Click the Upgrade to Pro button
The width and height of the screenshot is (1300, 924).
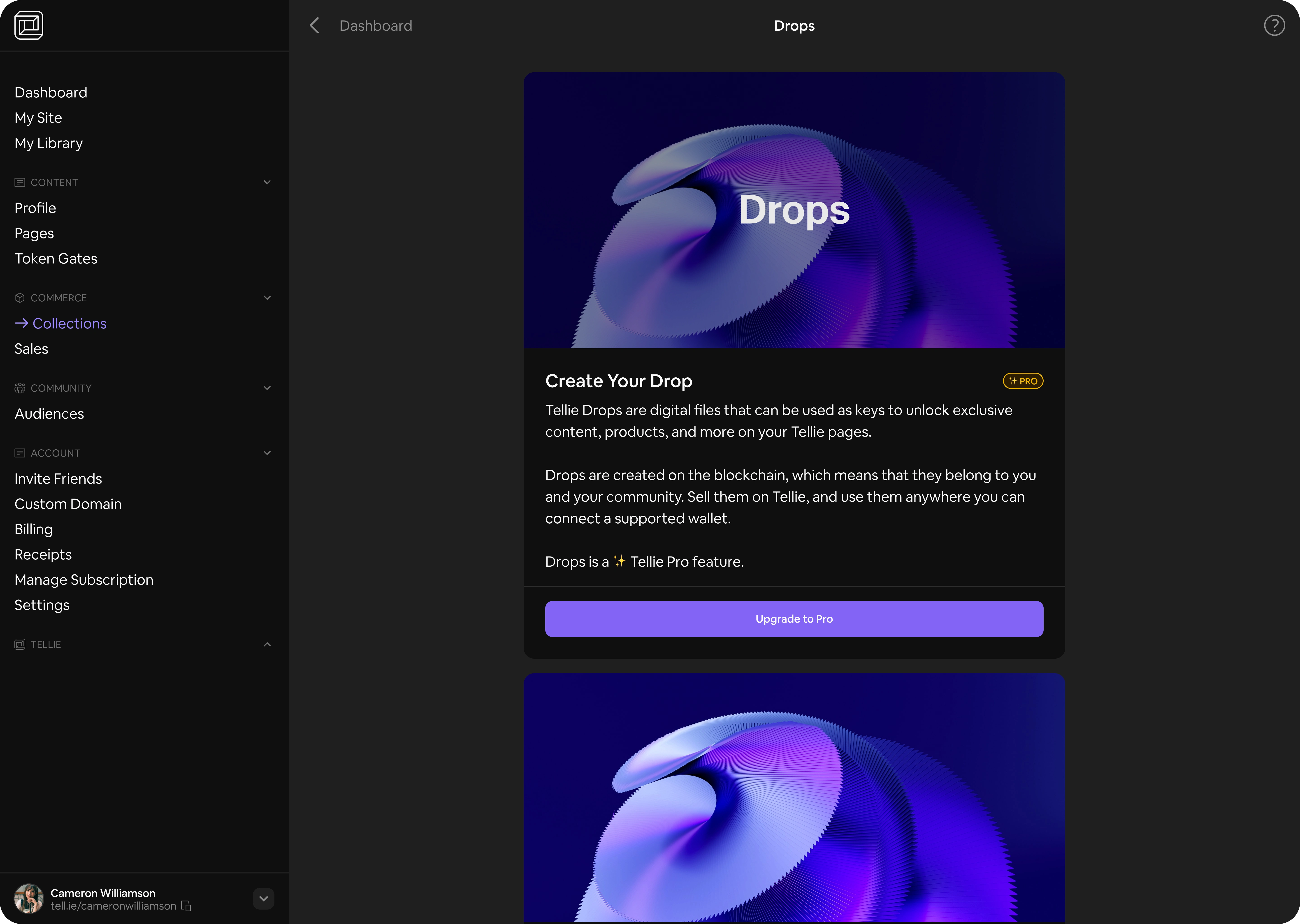(794, 619)
